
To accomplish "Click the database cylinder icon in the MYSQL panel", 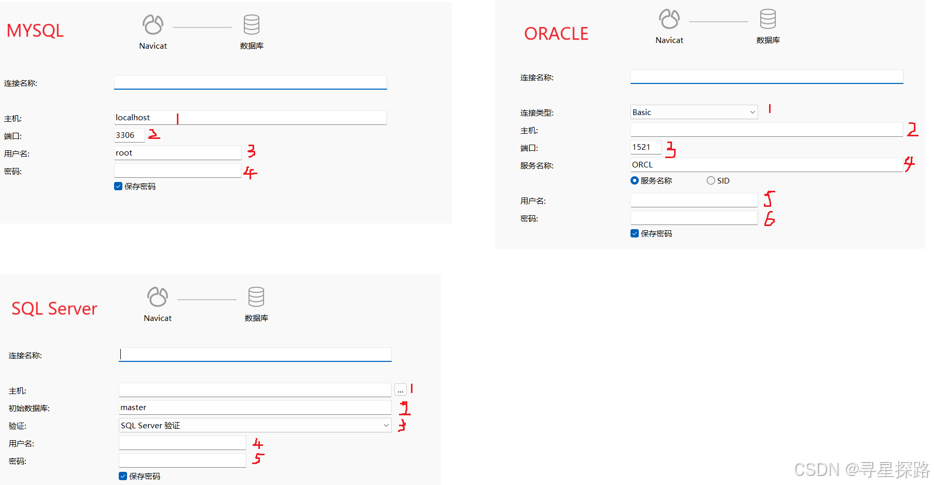I will [x=251, y=25].
